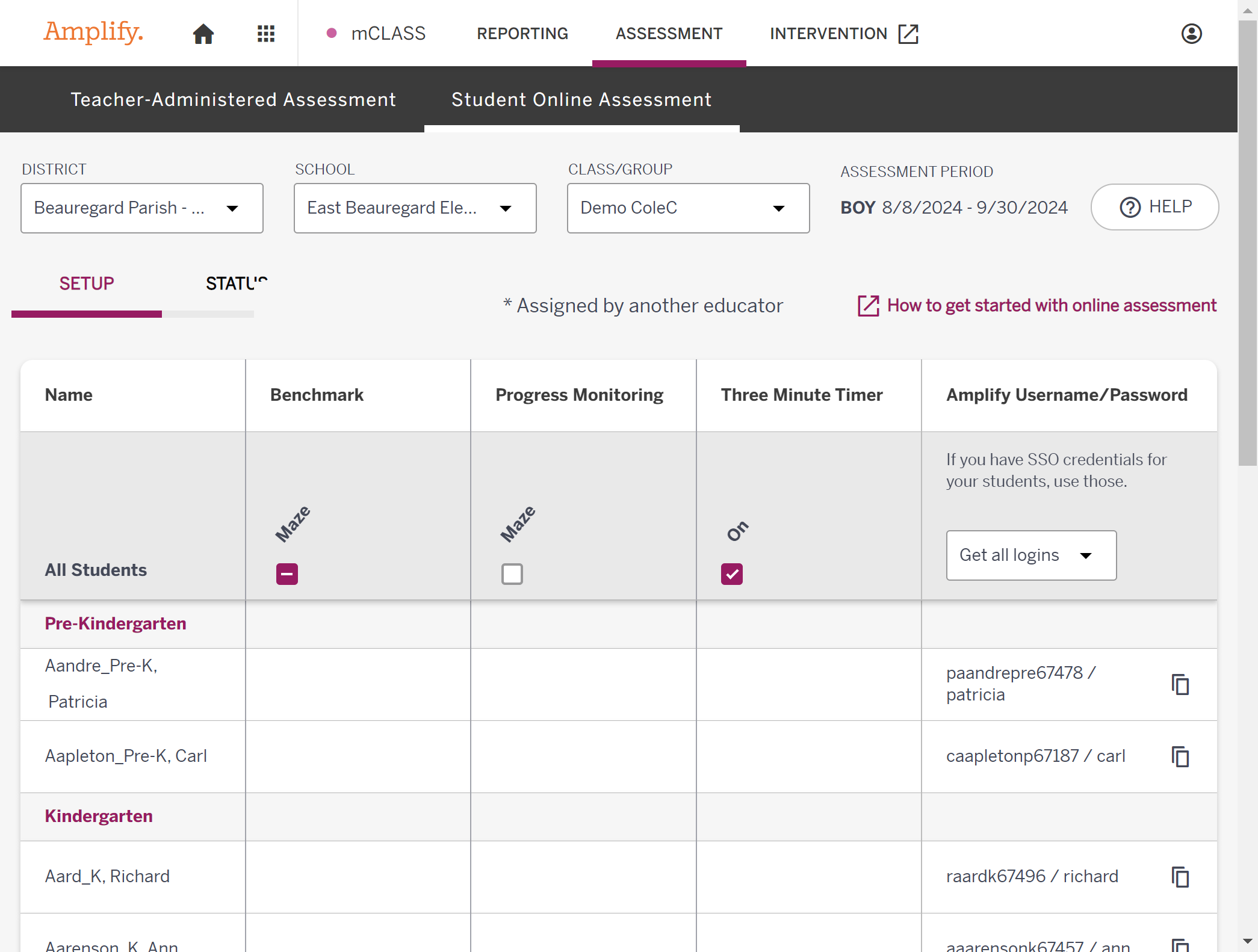
Task: Open How to get started with online assessment
Action: [1037, 306]
